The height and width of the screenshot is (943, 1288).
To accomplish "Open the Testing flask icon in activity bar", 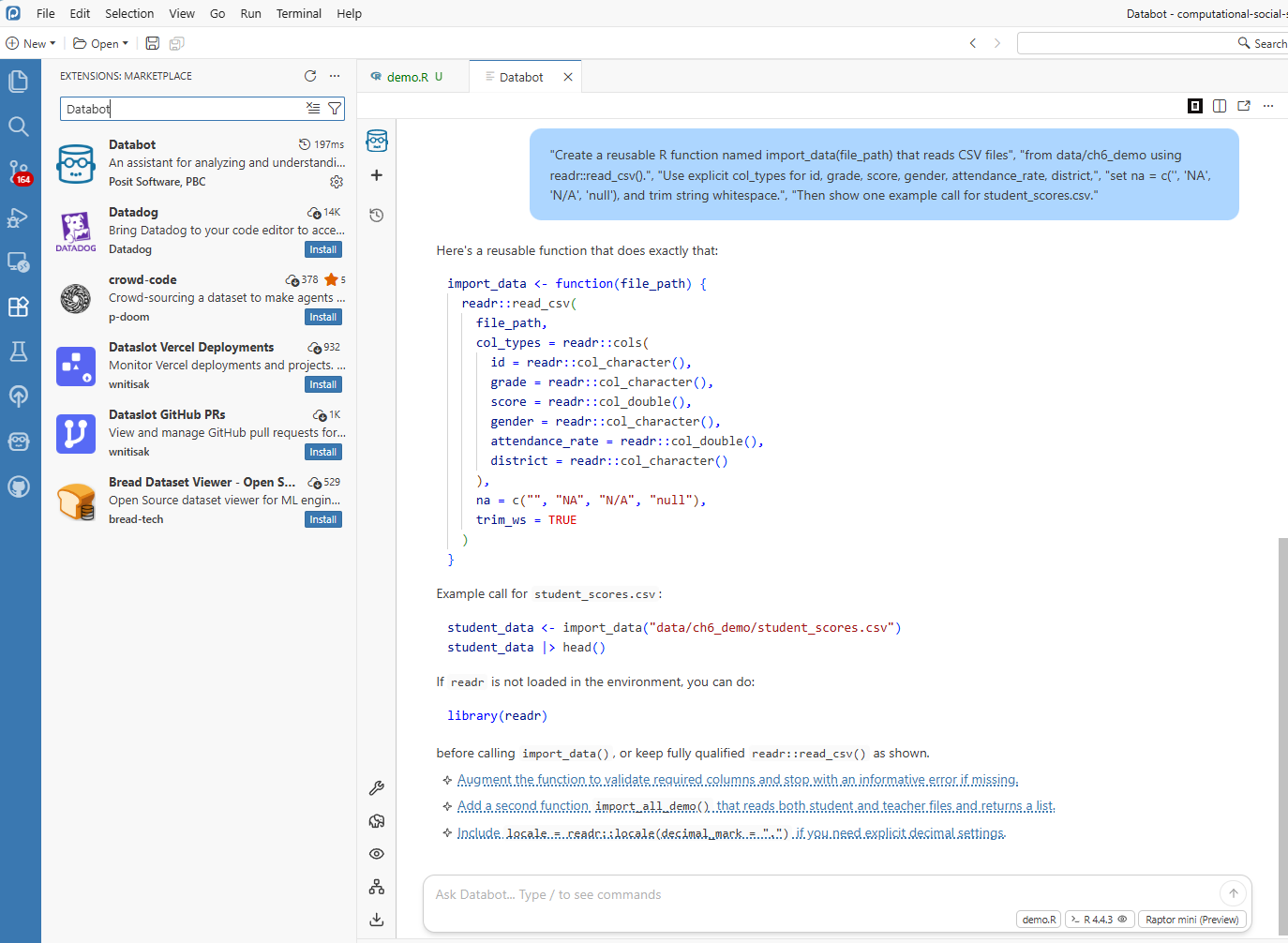I will pyautogui.click(x=19, y=352).
